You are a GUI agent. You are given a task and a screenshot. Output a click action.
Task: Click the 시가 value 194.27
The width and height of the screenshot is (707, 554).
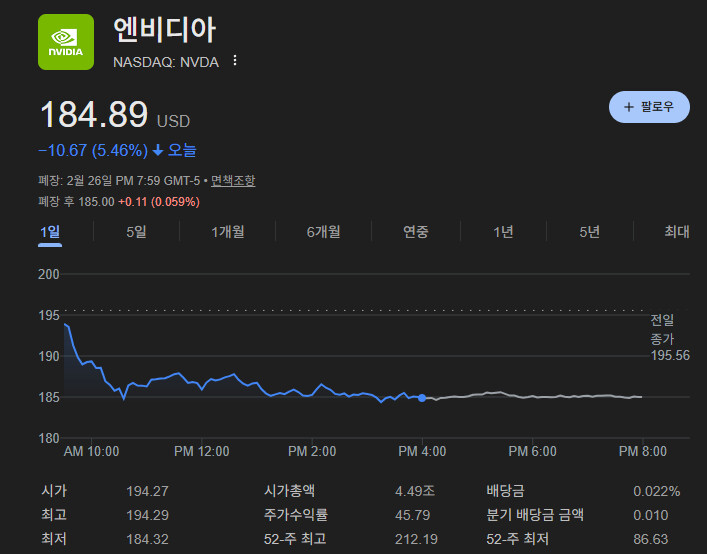[147, 491]
